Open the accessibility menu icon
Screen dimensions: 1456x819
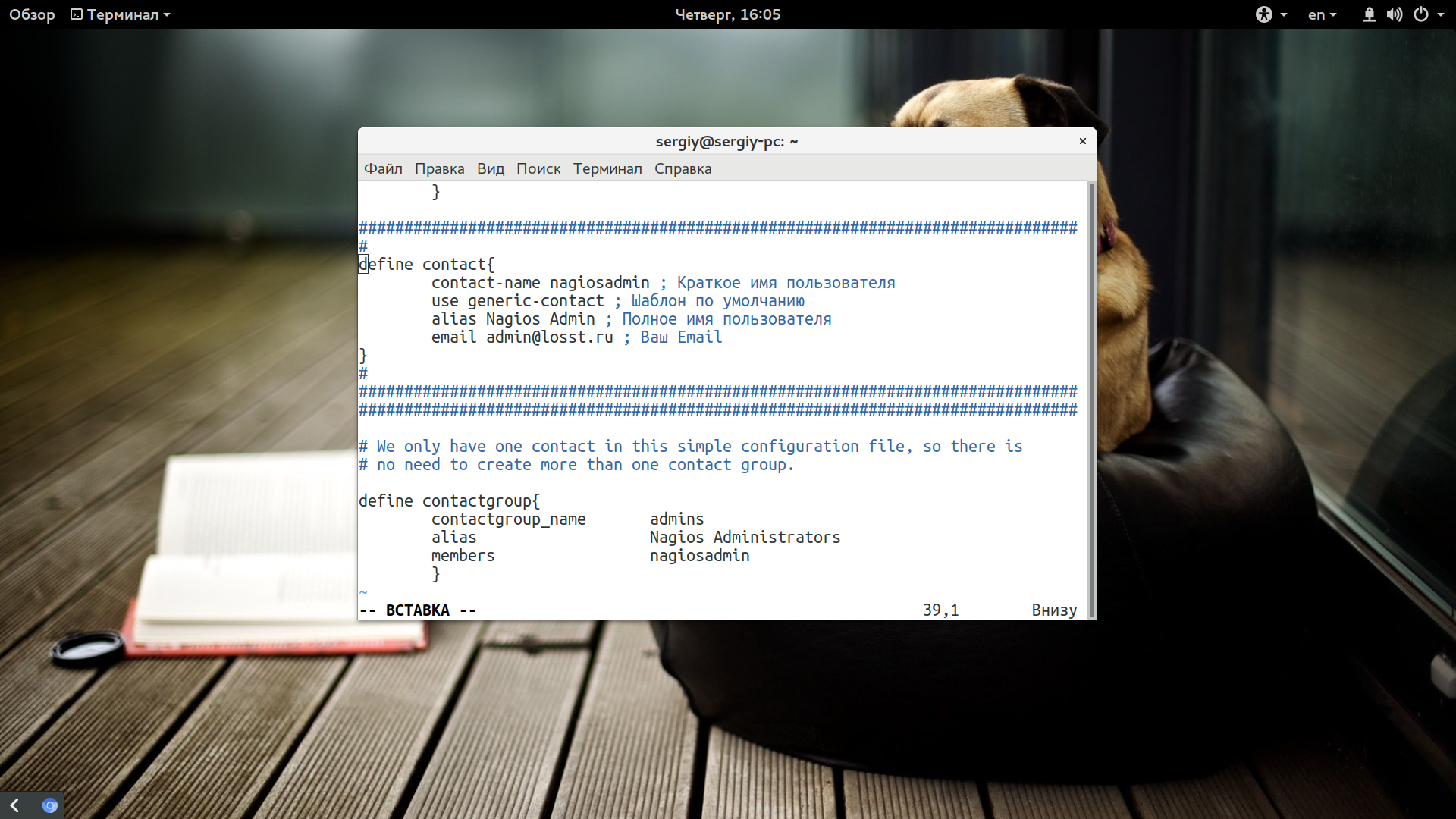tap(1263, 14)
